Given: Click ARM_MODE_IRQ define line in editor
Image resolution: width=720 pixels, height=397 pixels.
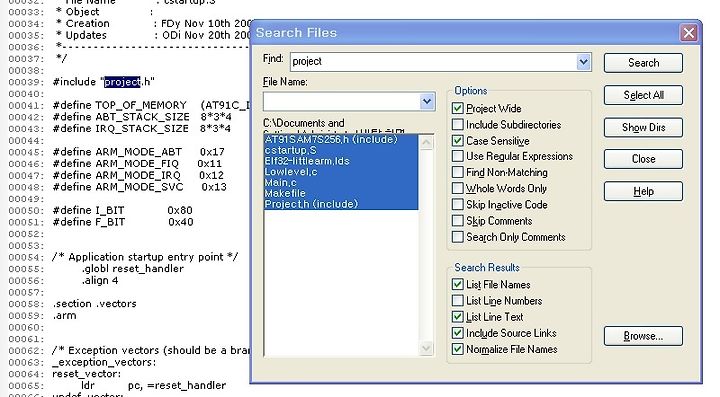Looking at the screenshot, I should [138, 176].
